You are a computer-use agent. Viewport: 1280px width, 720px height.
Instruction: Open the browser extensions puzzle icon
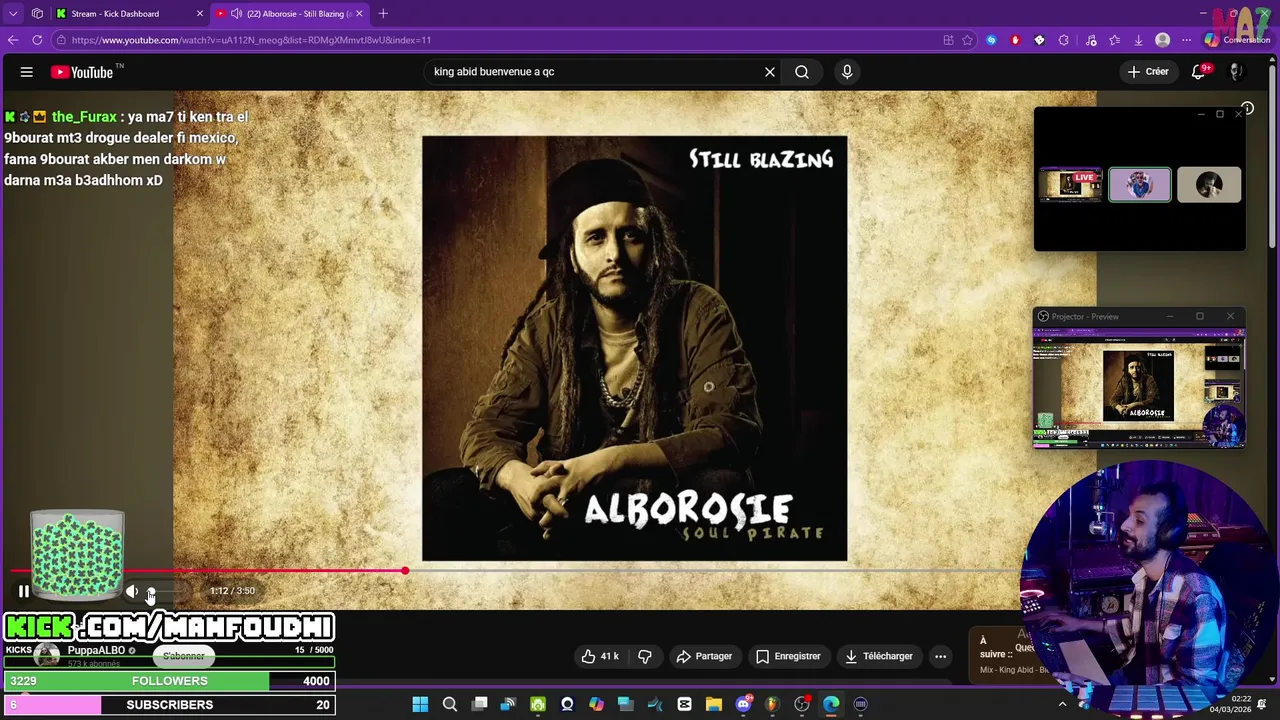point(1064,40)
